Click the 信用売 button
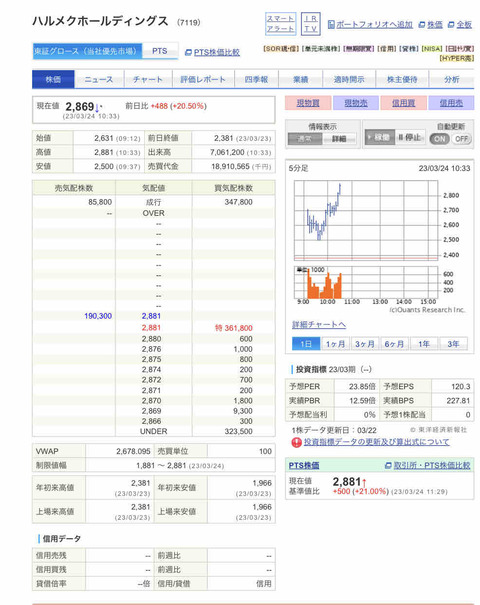The height and width of the screenshot is (605, 480). (451, 103)
